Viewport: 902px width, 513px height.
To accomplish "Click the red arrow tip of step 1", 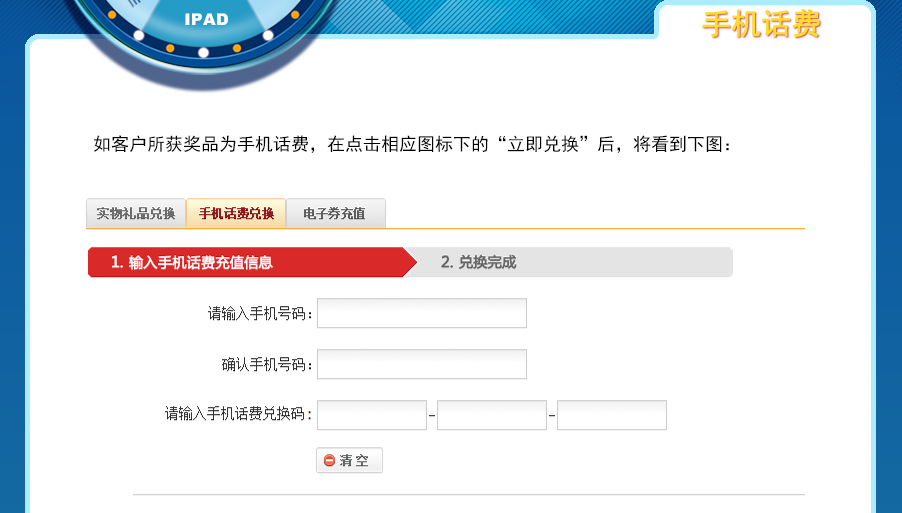I will [x=410, y=263].
